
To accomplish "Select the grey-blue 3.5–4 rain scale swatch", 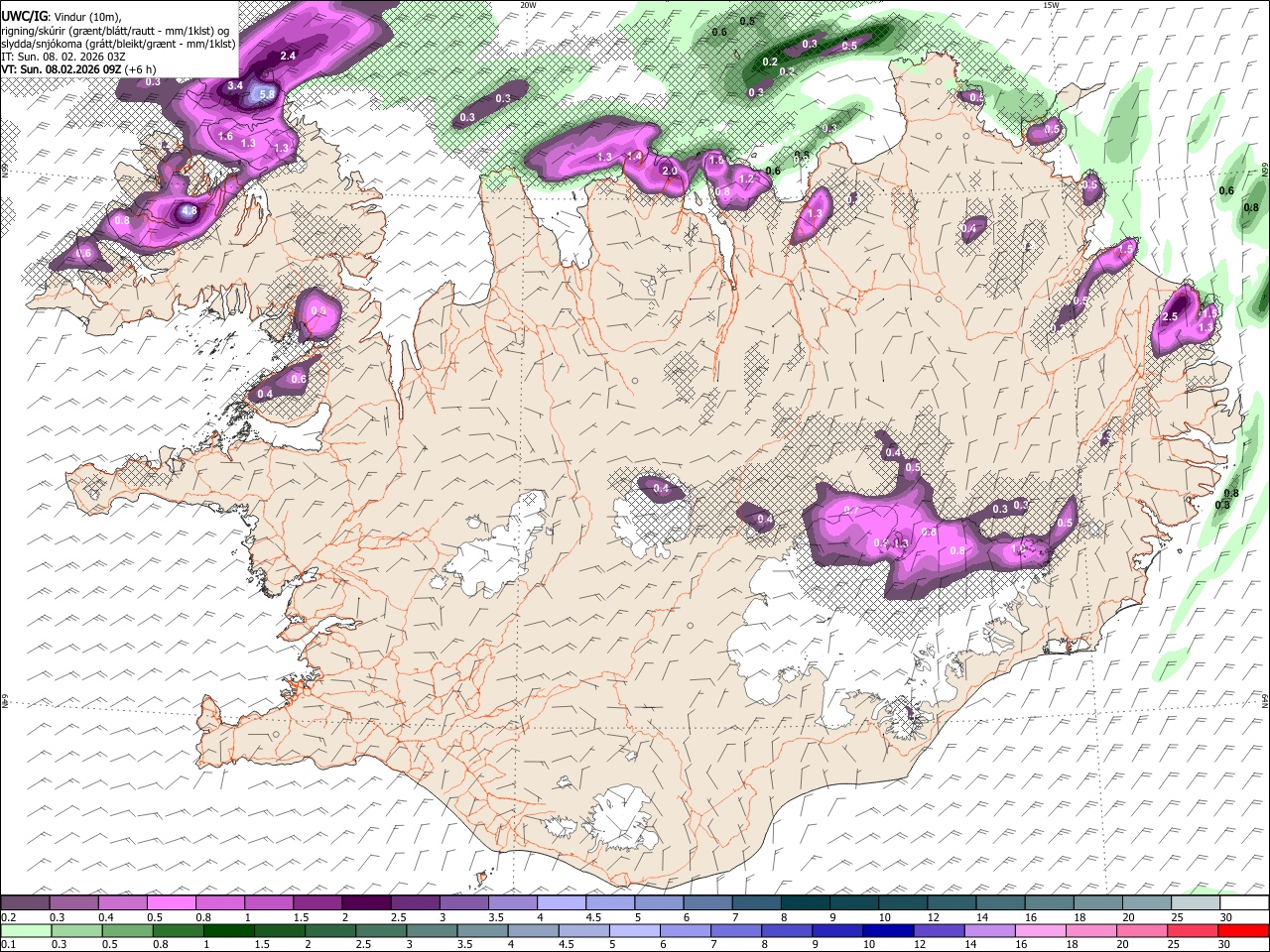I will click(481, 930).
